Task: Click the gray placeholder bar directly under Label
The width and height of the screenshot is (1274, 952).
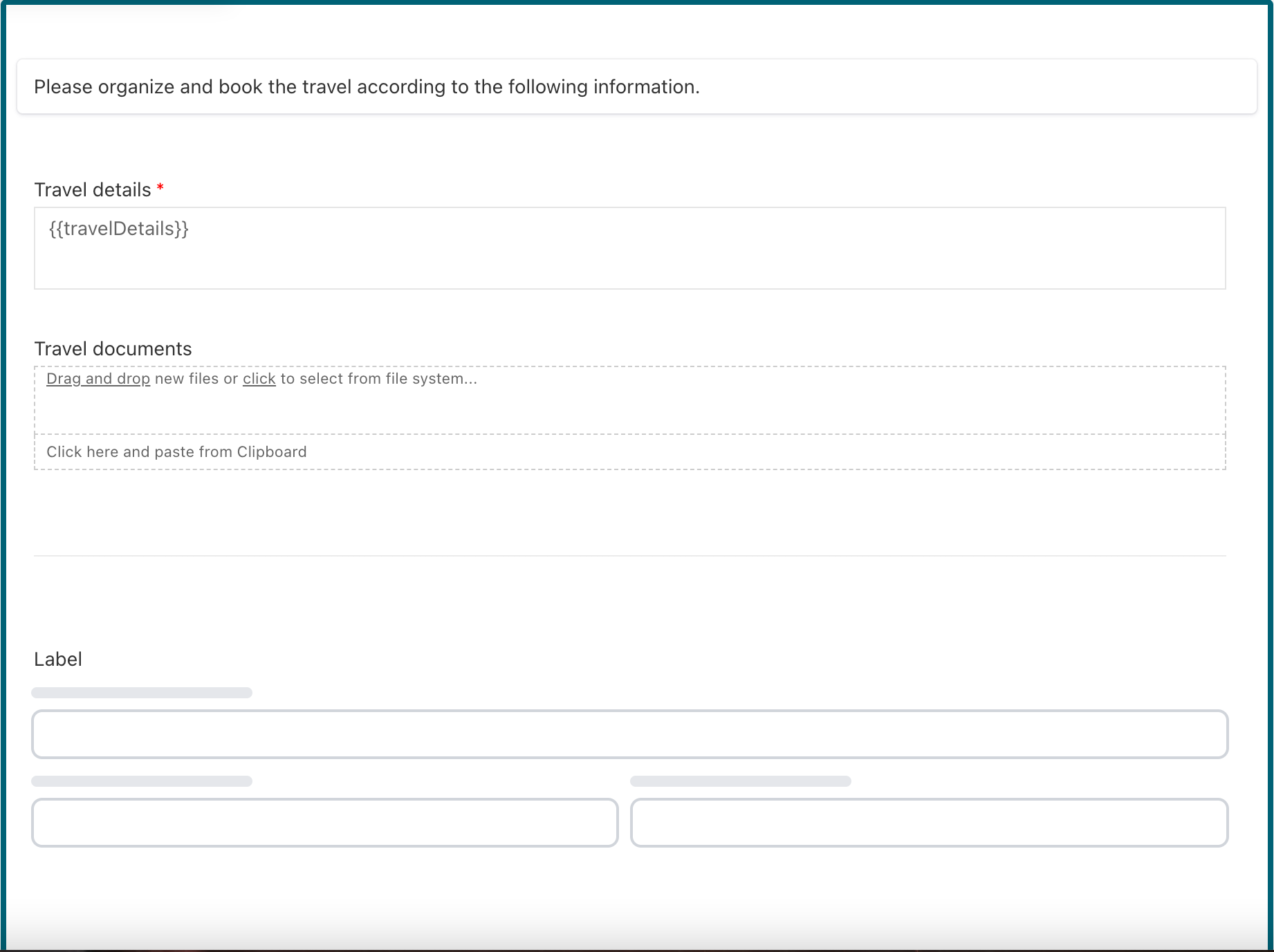Action: pyautogui.click(x=142, y=693)
